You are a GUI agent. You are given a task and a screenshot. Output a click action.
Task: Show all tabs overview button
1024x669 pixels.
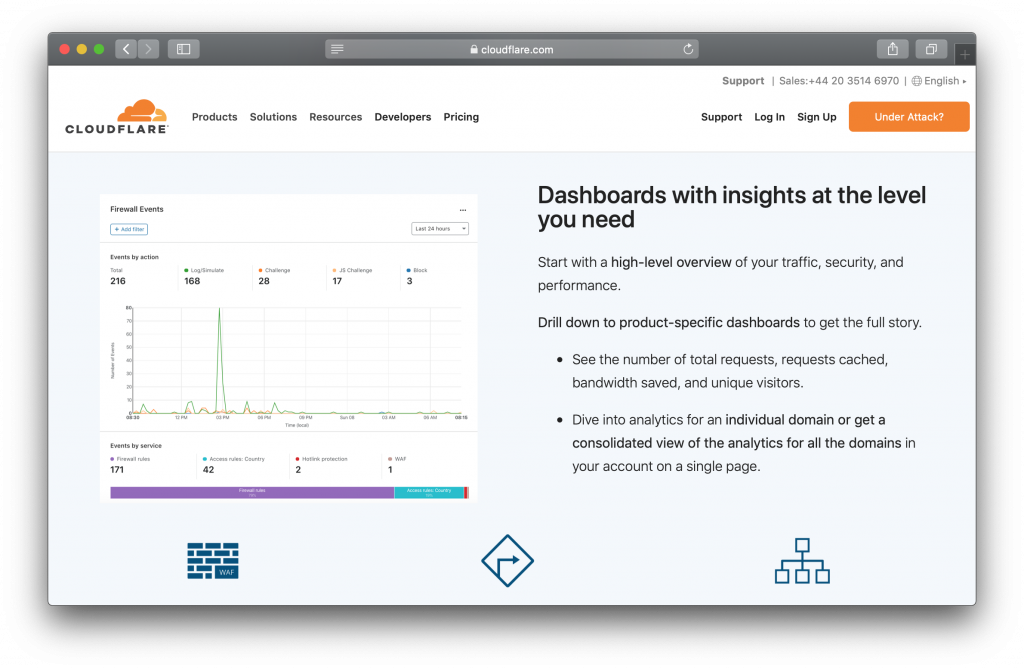tap(931, 49)
